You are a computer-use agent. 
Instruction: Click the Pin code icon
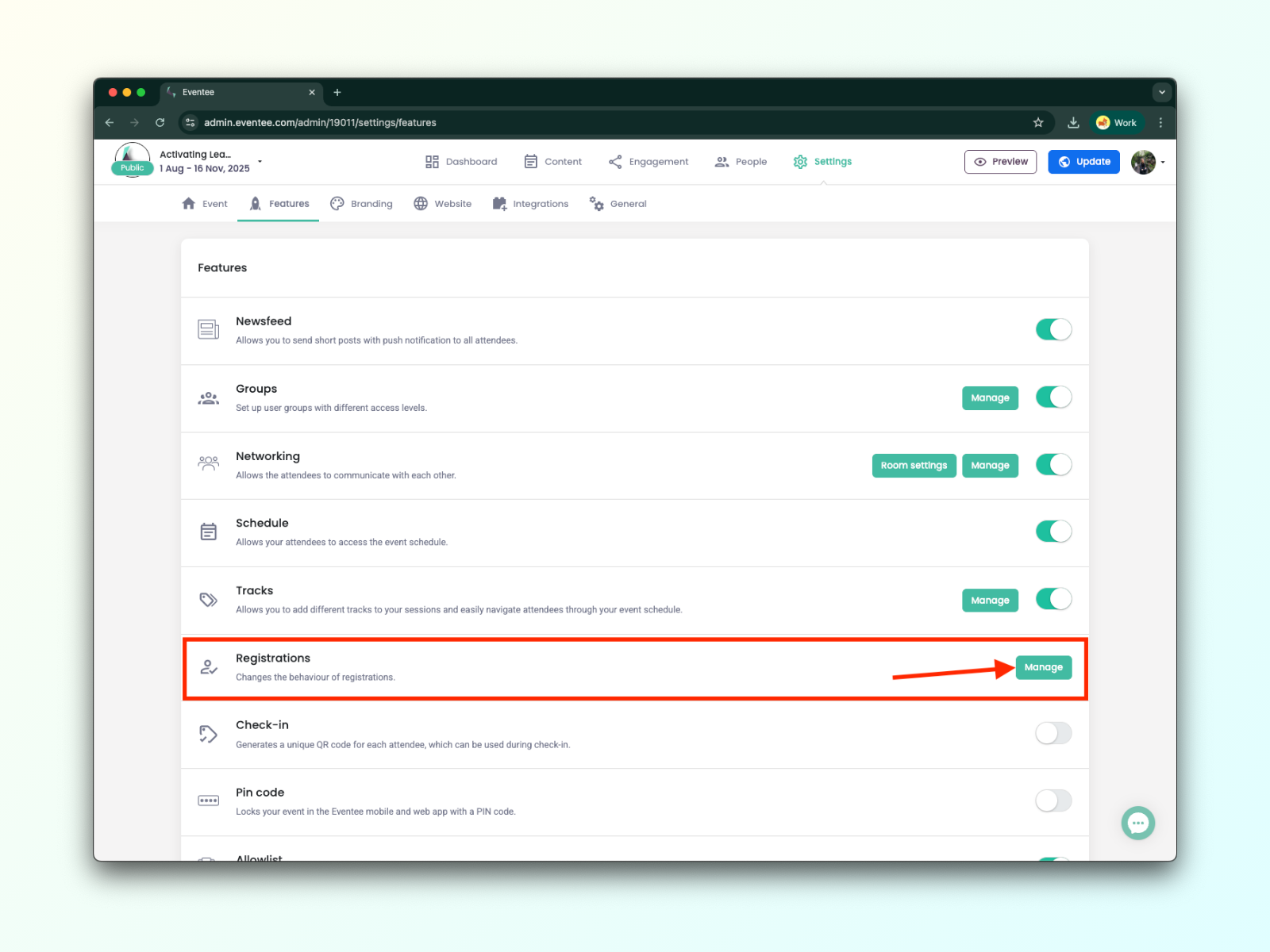click(x=209, y=800)
